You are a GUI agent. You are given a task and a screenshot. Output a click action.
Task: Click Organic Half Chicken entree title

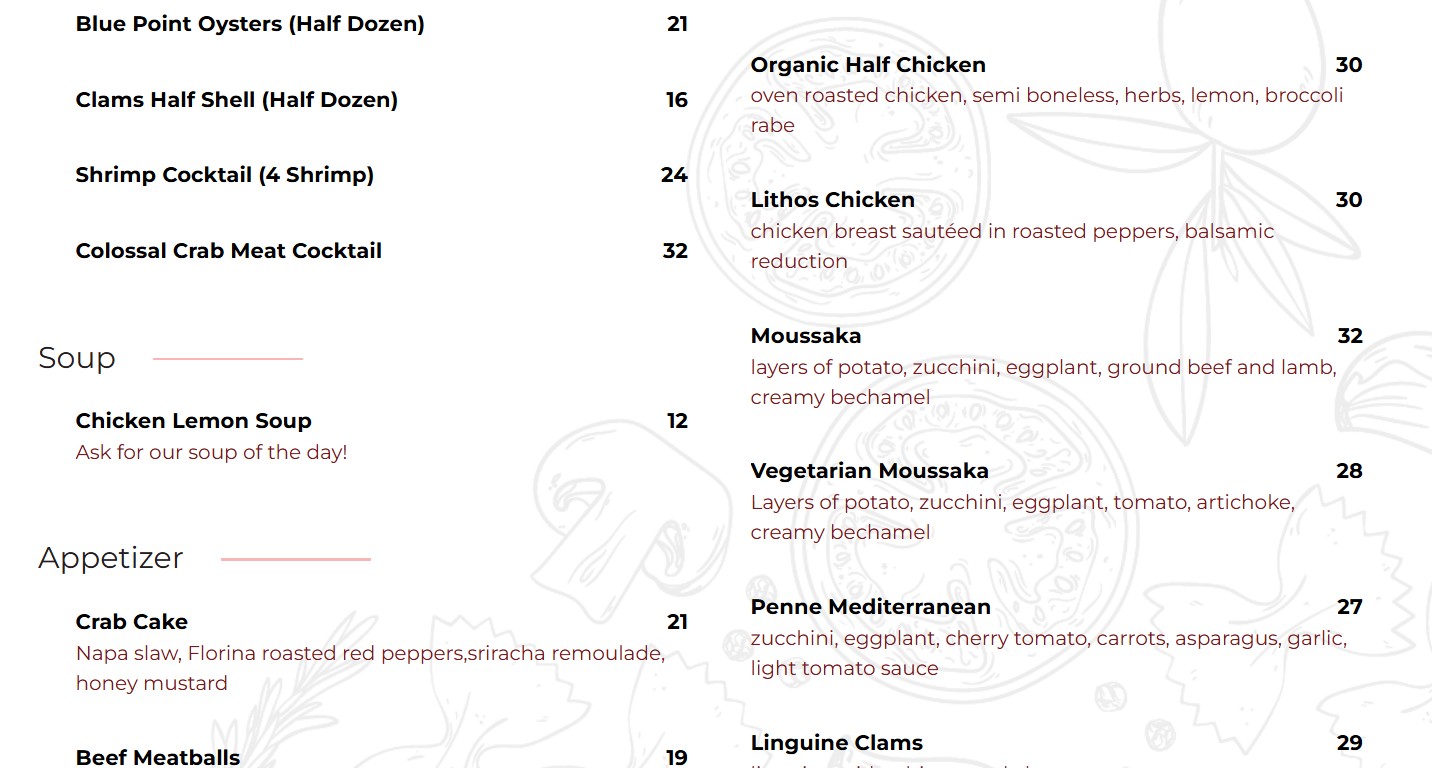868,65
